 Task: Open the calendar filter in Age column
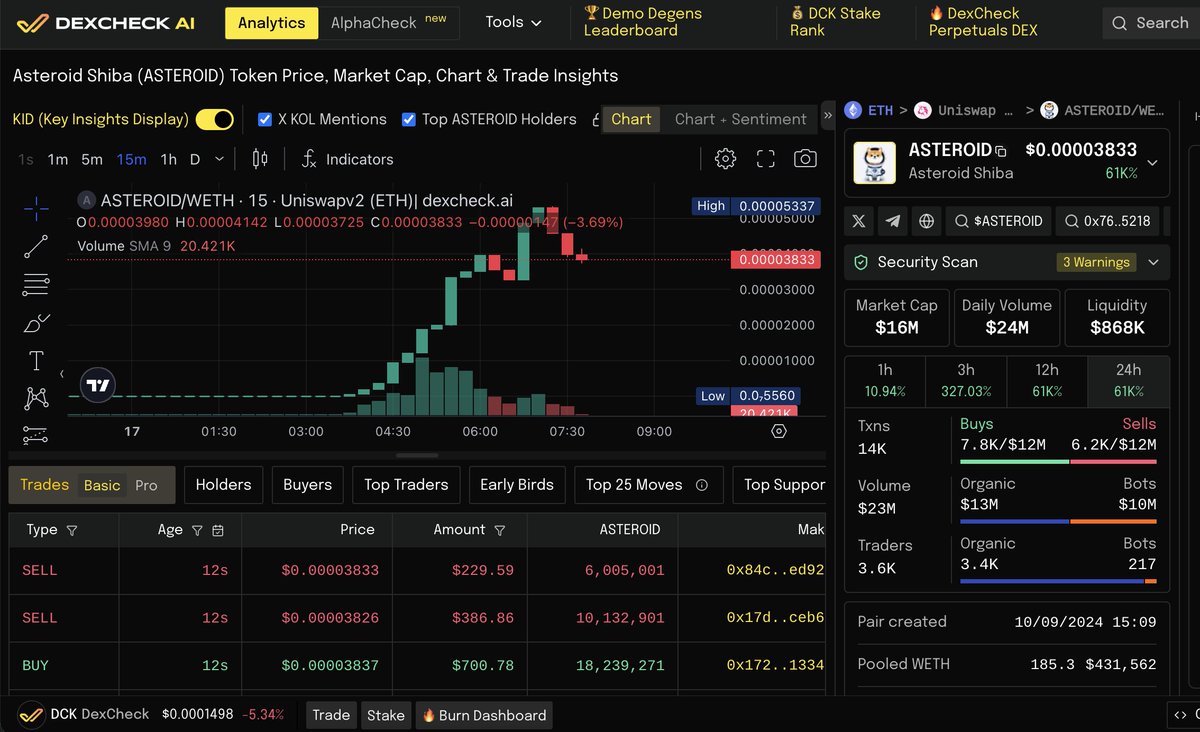pyautogui.click(x=218, y=530)
